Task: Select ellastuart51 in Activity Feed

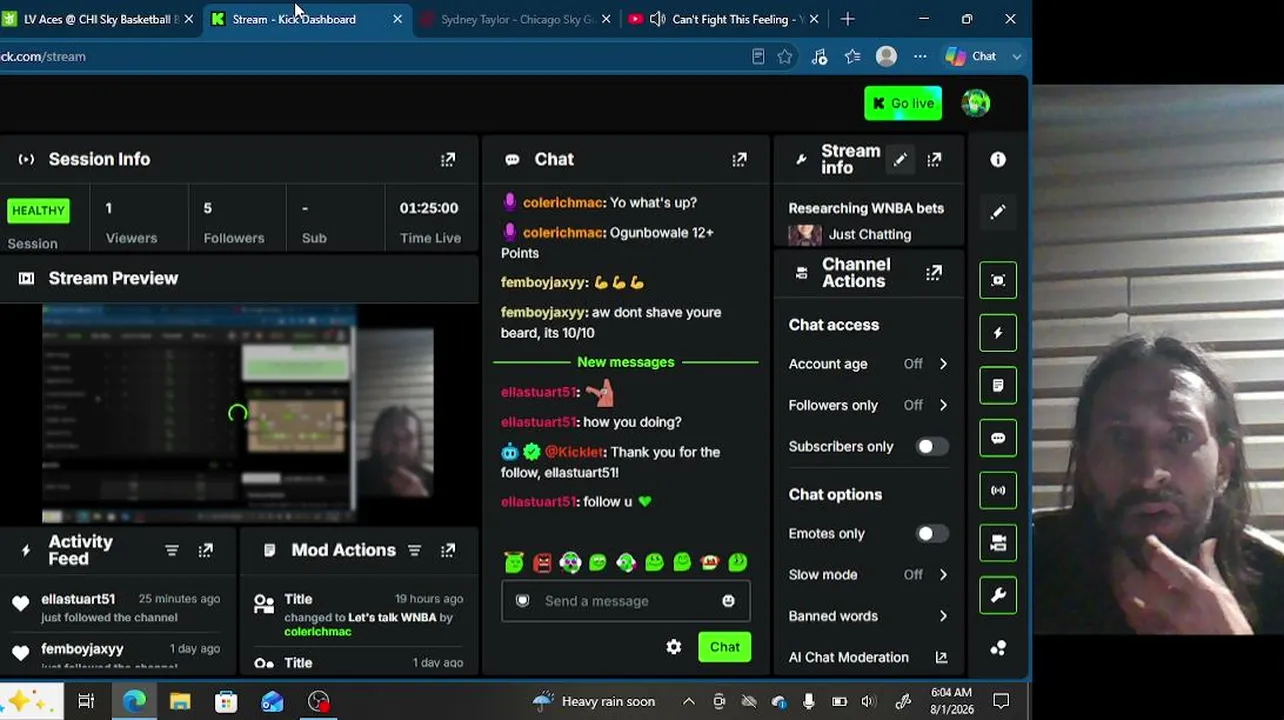Action: click(78, 599)
